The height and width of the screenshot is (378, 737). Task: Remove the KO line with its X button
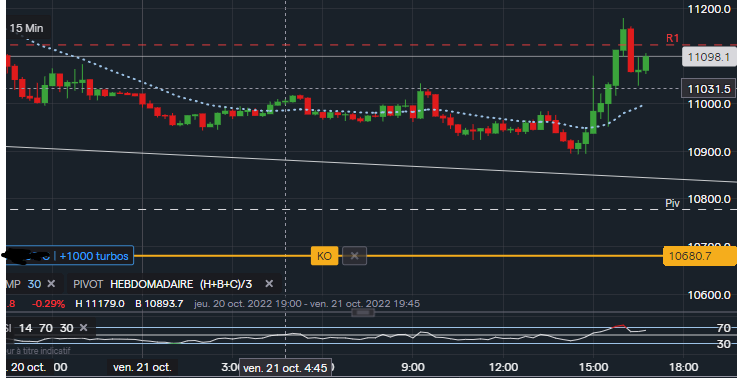354,256
